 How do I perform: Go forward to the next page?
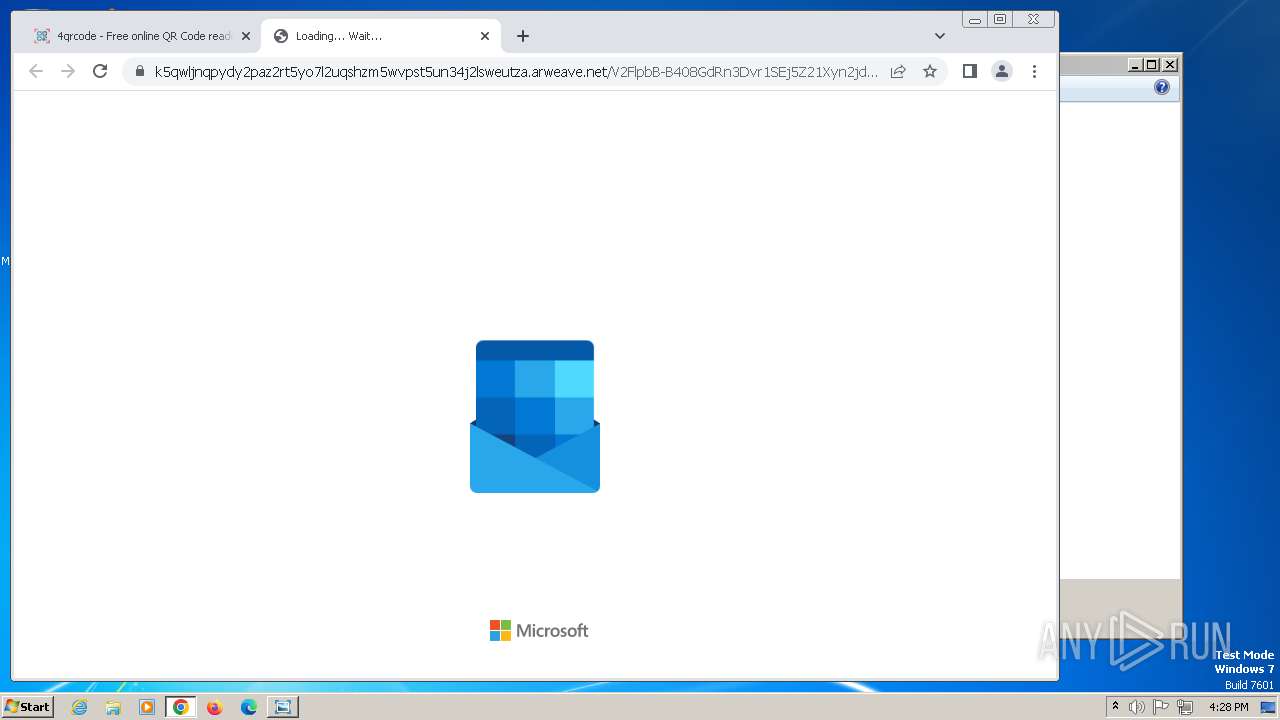coord(68,71)
